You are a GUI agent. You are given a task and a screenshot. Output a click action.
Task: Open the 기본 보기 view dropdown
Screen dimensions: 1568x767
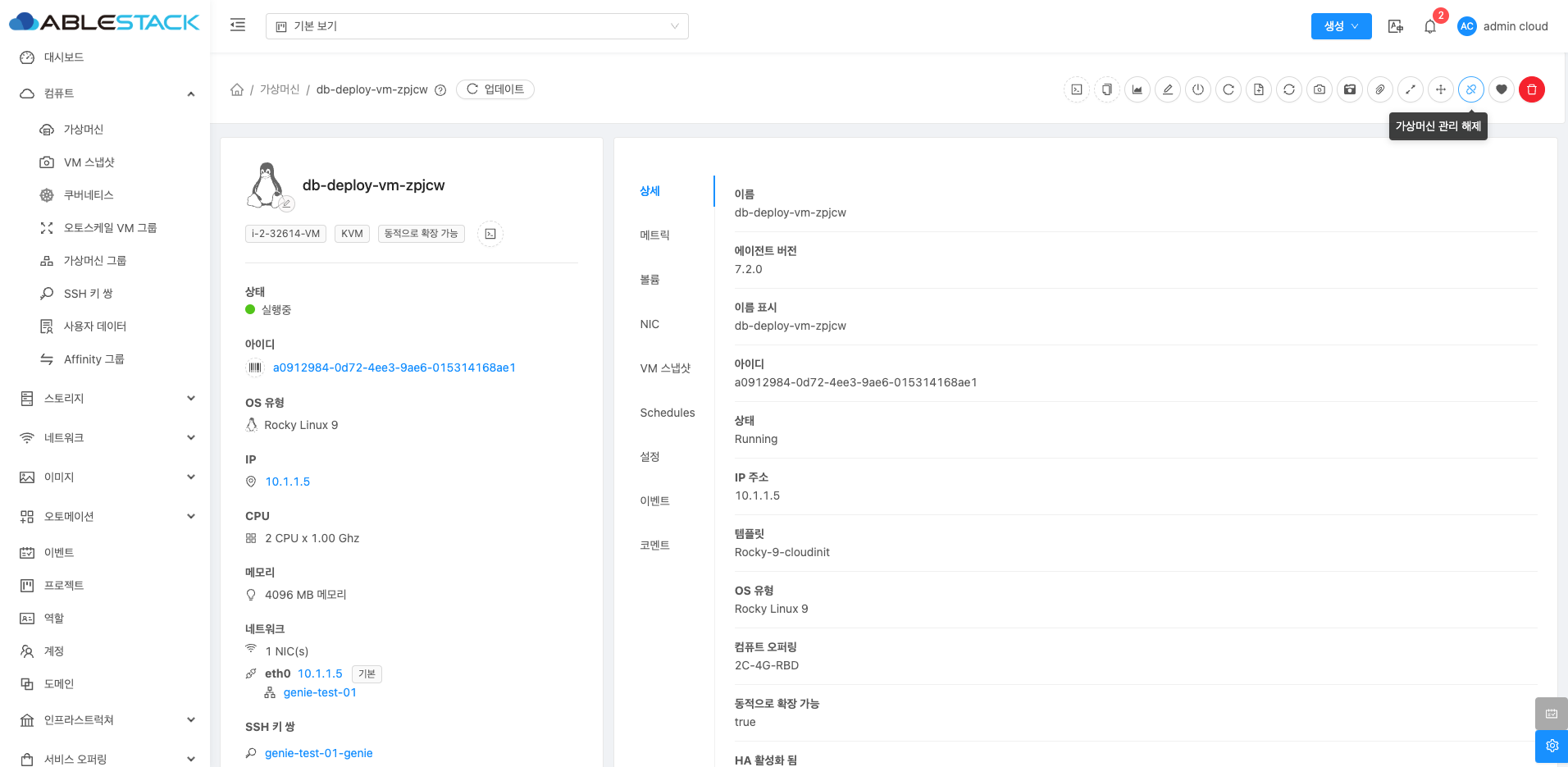pyautogui.click(x=476, y=26)
